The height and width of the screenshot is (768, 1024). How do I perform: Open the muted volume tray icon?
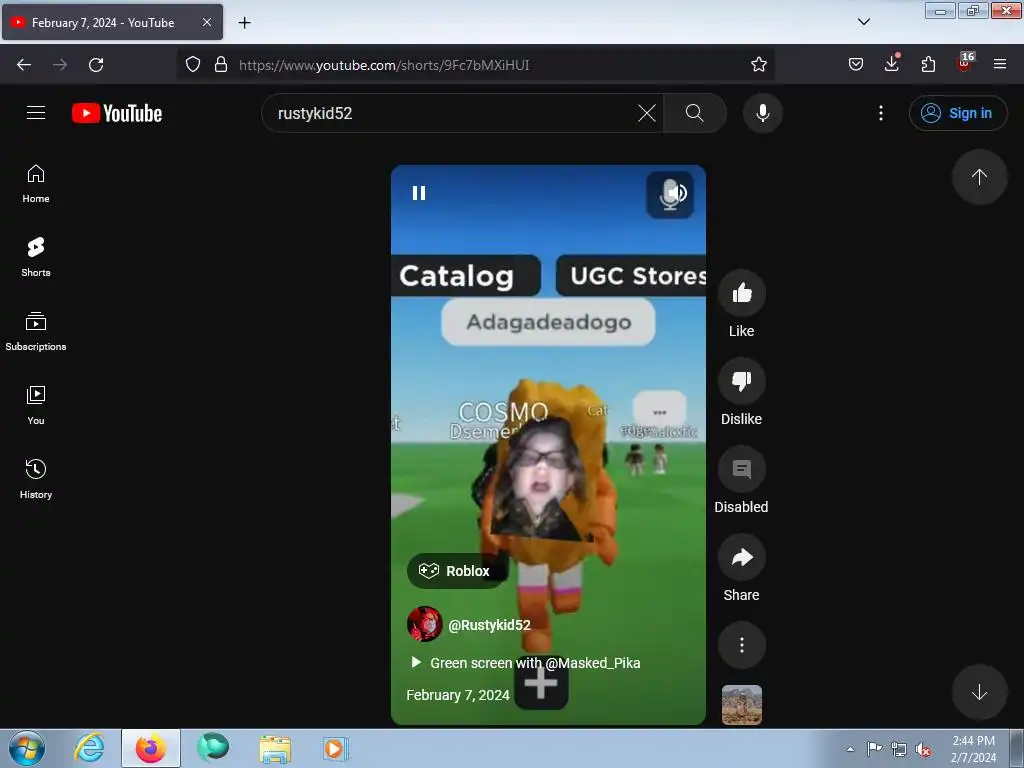point(923,749)
